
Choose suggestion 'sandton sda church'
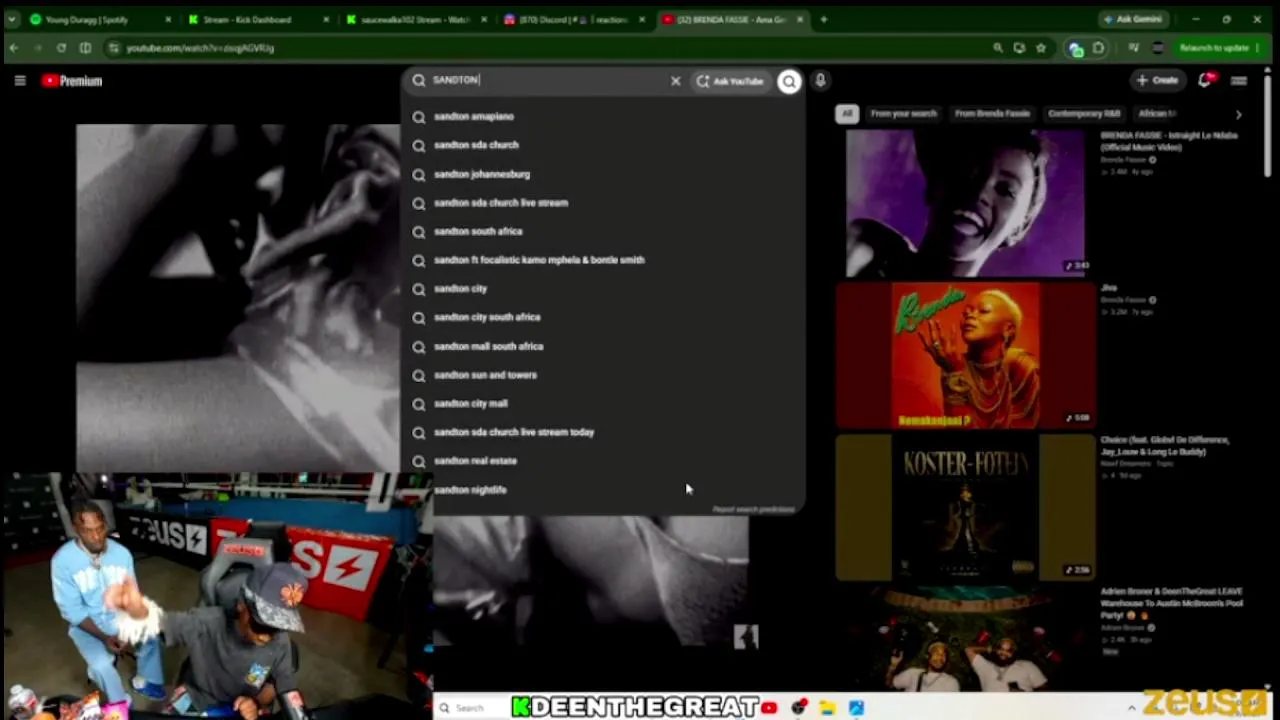tap(604, 145)
